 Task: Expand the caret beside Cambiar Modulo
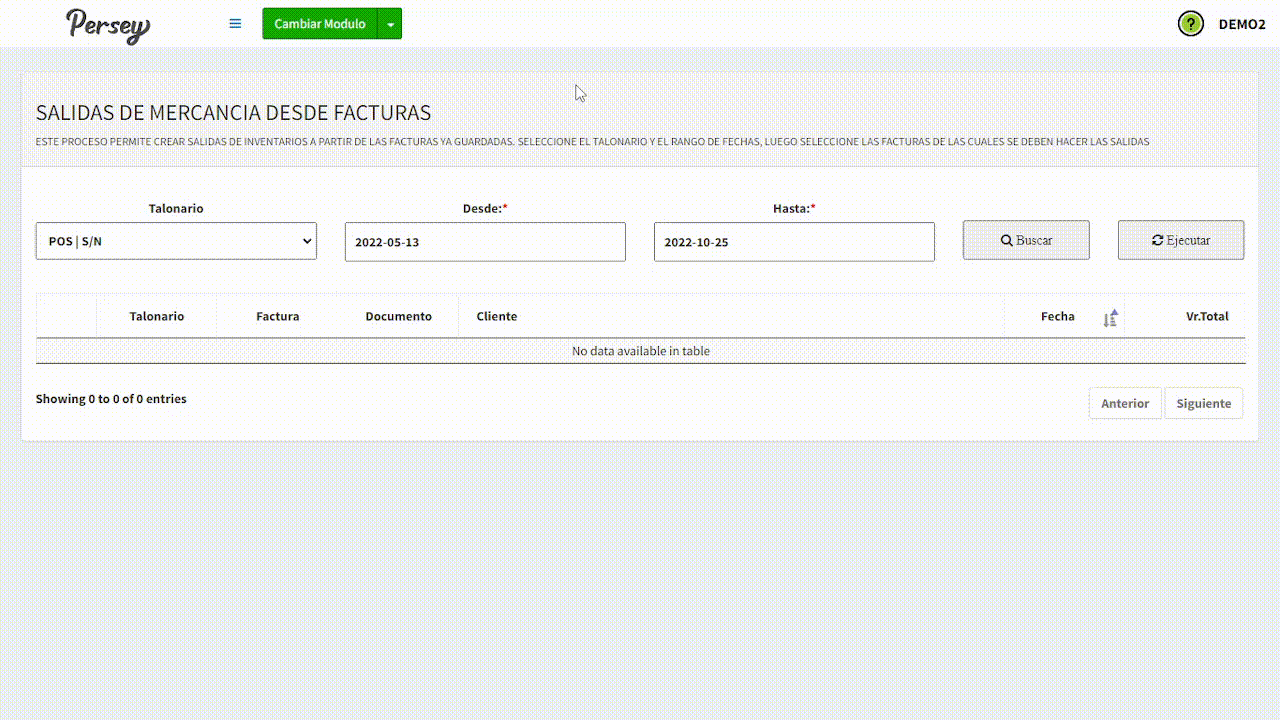390,24
